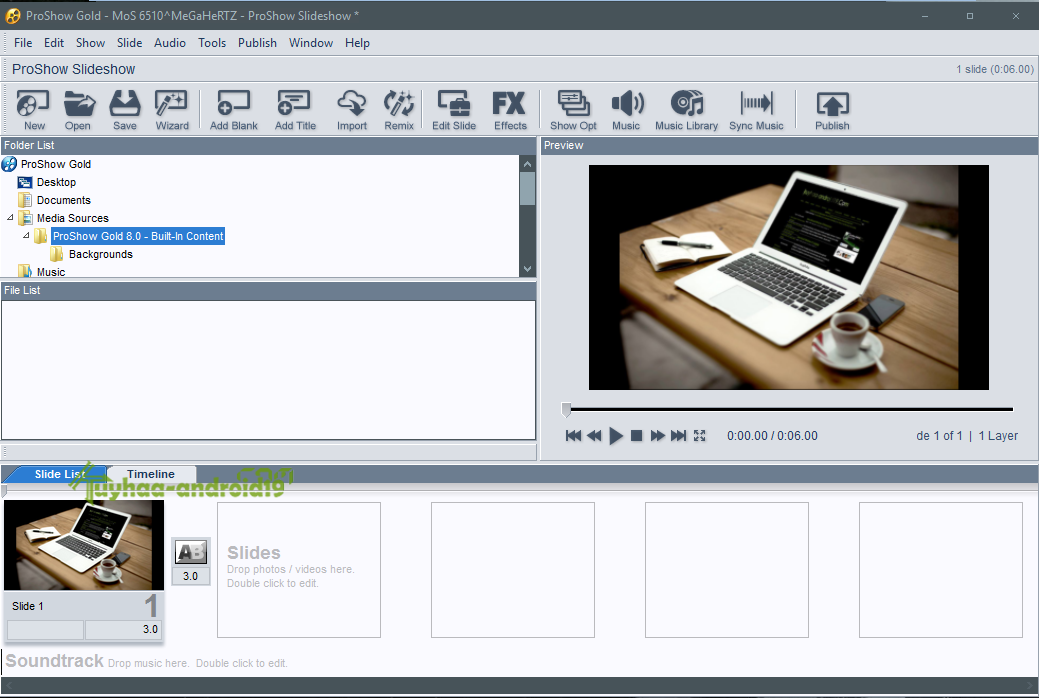Viewport: 1039px width, 698px height.
Task: Open the Slide menu
Action: [x=129, y=42]
